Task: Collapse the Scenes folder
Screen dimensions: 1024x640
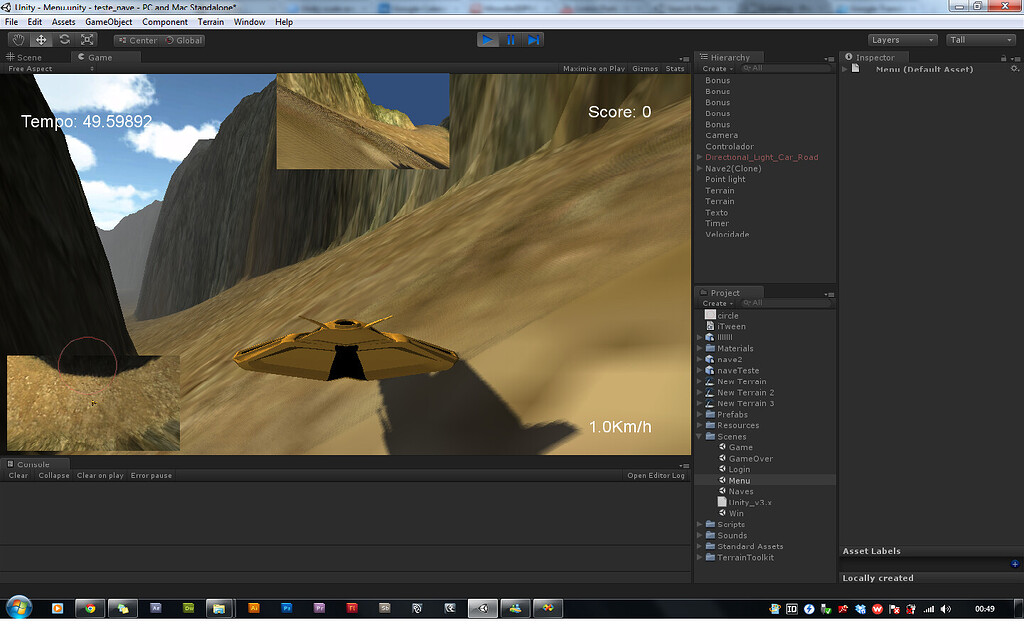Action: [698, 436]
